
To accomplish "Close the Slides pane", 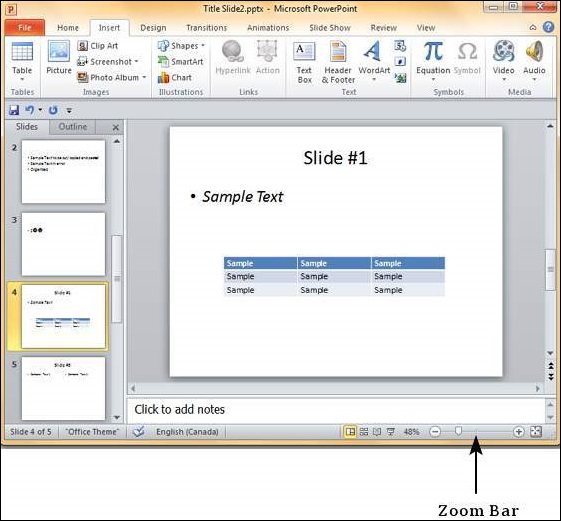I will [x=116, y=127].
